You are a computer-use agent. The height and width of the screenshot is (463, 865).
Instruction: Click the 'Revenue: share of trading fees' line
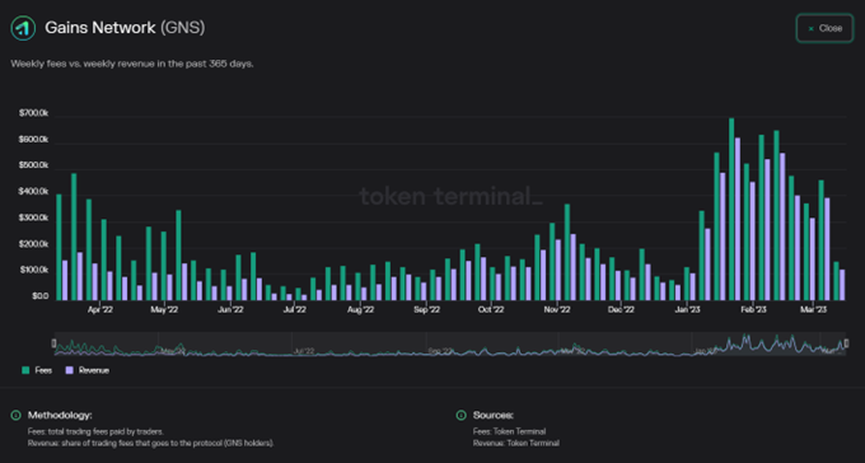[151, 443]
